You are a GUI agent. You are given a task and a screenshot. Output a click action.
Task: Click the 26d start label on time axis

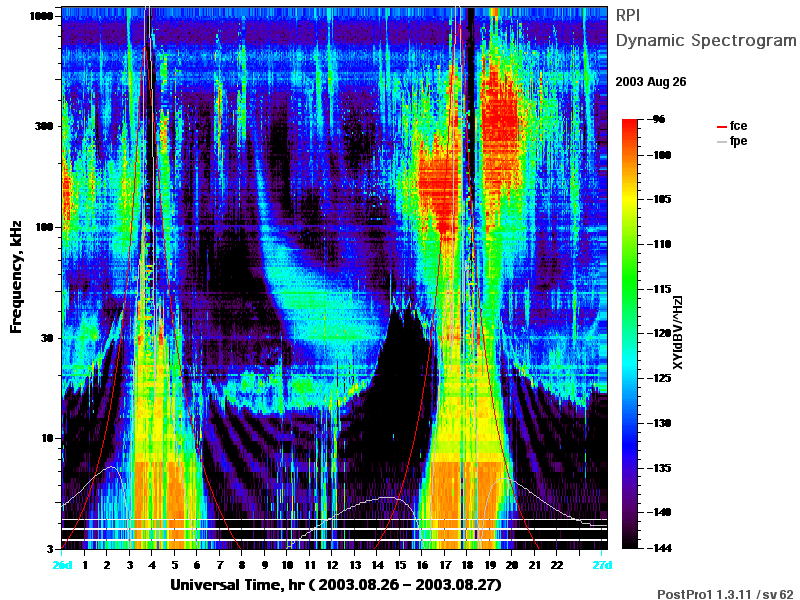[x=62, y=565]
